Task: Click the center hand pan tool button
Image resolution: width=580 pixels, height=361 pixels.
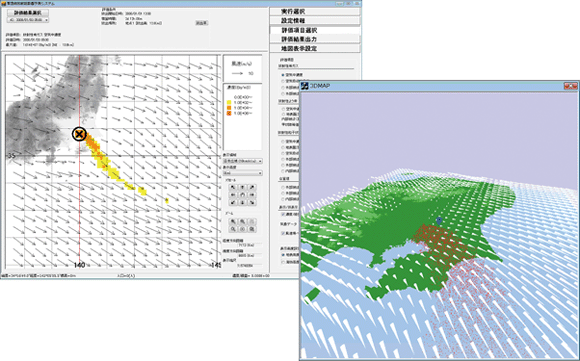Action: pyautogui.click(x=242, y=195)
